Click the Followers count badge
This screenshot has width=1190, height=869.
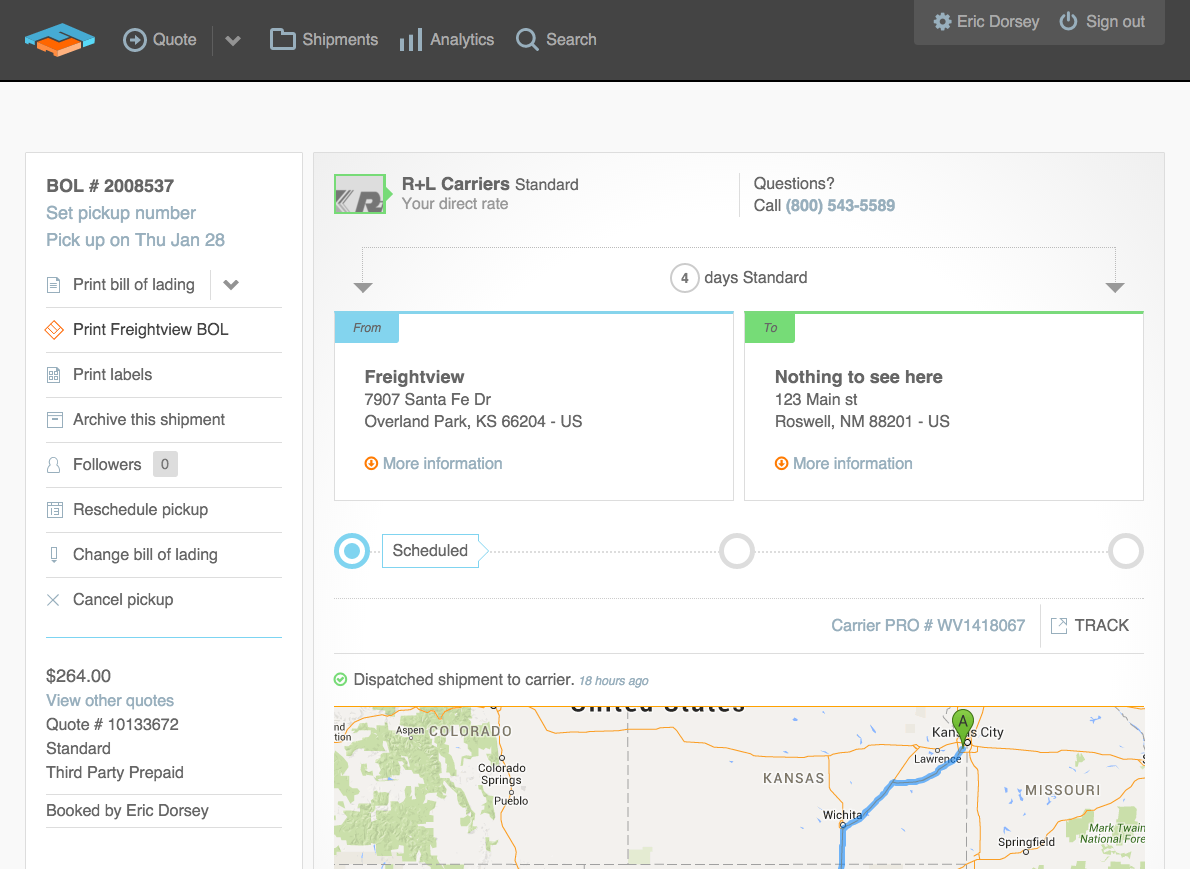pos(165,464)
